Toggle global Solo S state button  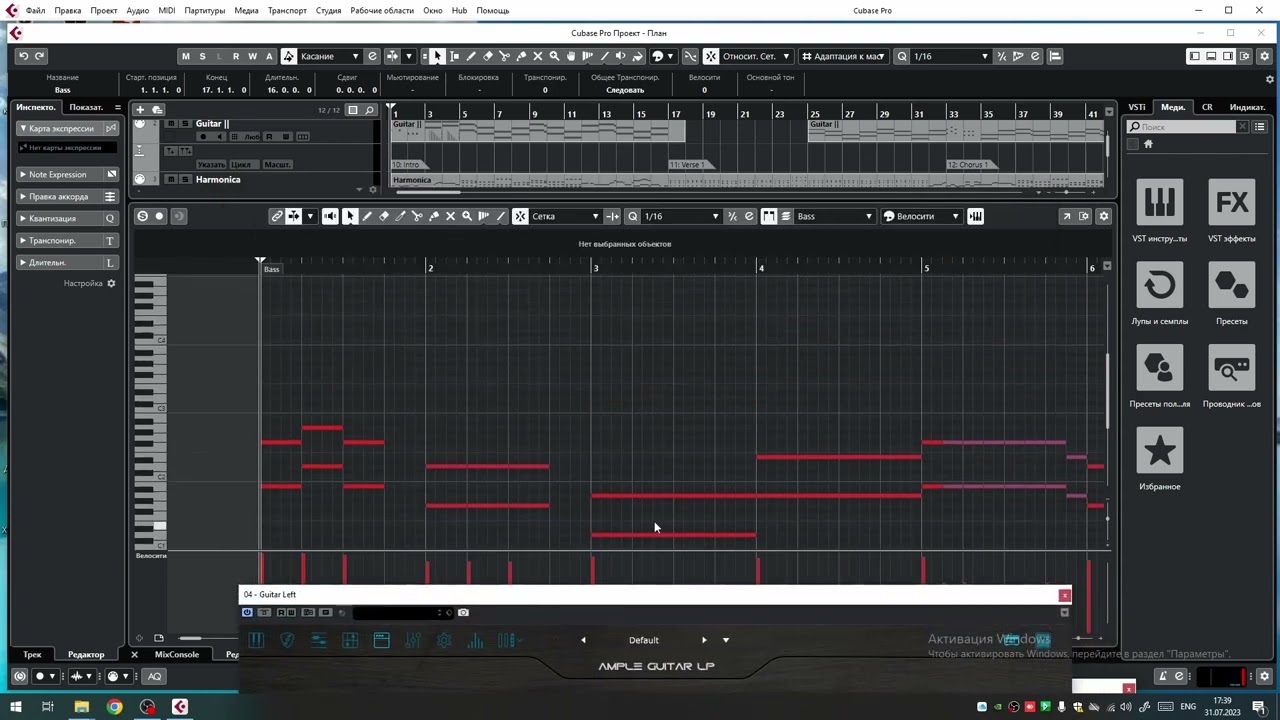[x=202, y=56]
